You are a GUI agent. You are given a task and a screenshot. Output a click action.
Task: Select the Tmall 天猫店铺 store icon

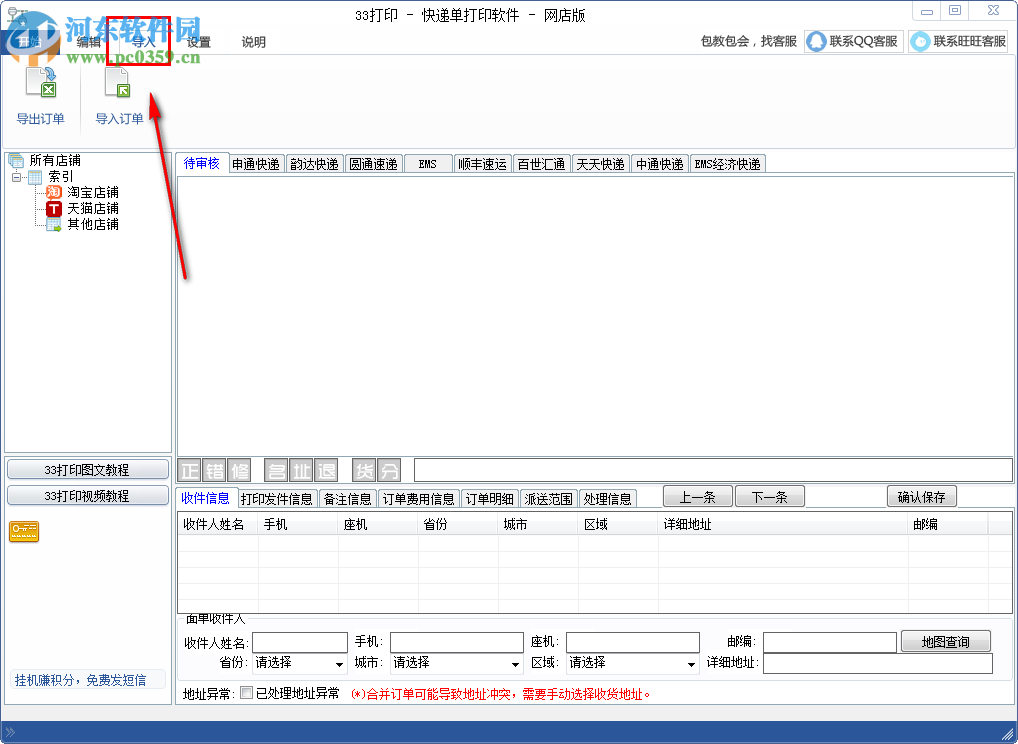[x=54, y=208]
